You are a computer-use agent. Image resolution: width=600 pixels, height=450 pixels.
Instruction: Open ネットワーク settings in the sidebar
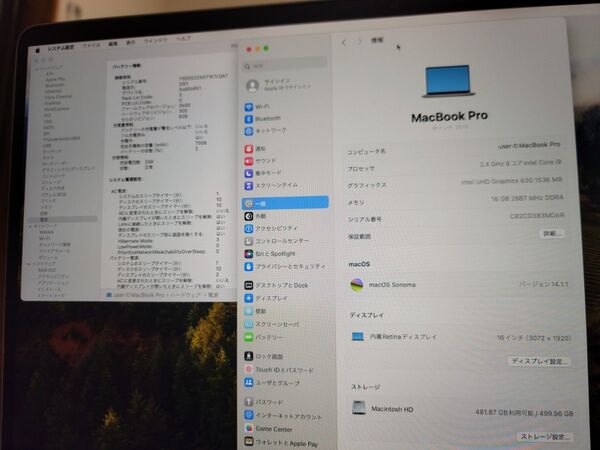[x=266, y=131]
